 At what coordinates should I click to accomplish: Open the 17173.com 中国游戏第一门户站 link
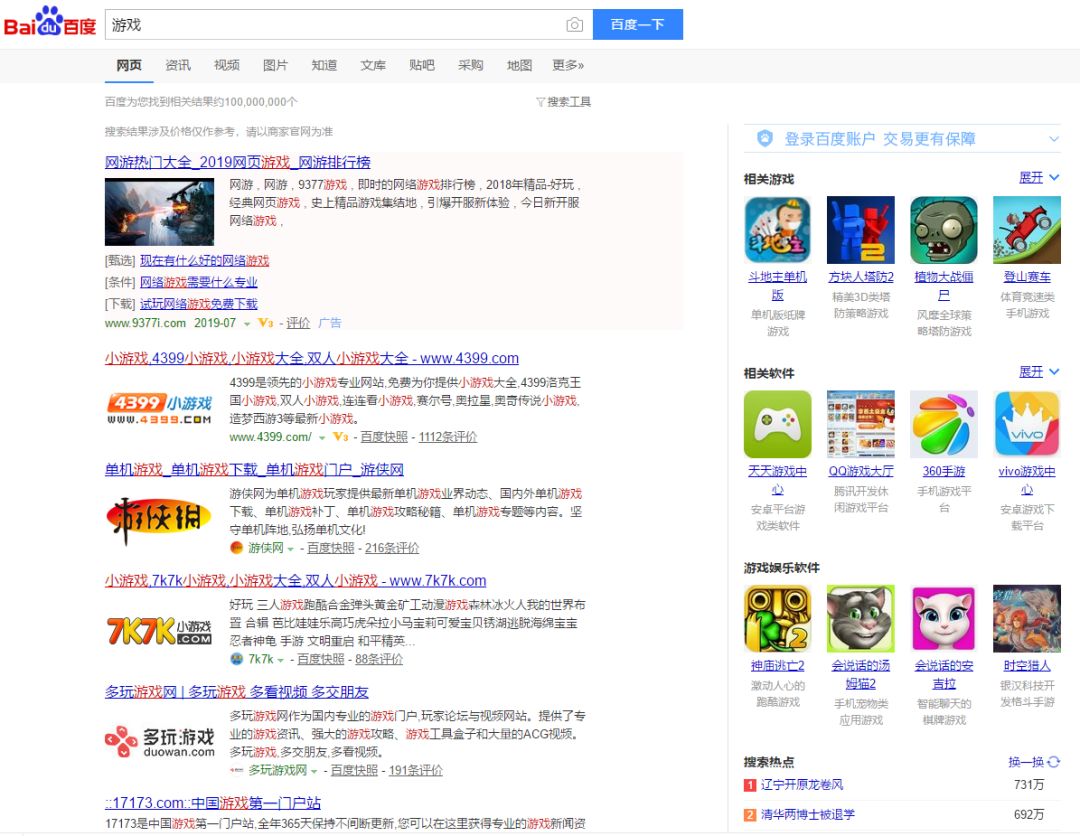coord(213,803)
